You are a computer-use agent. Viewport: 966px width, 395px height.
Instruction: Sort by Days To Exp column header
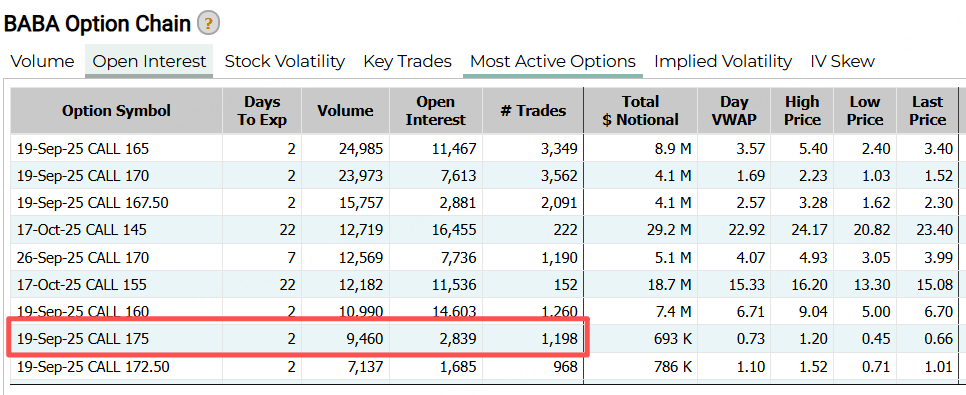coord(262,111)
